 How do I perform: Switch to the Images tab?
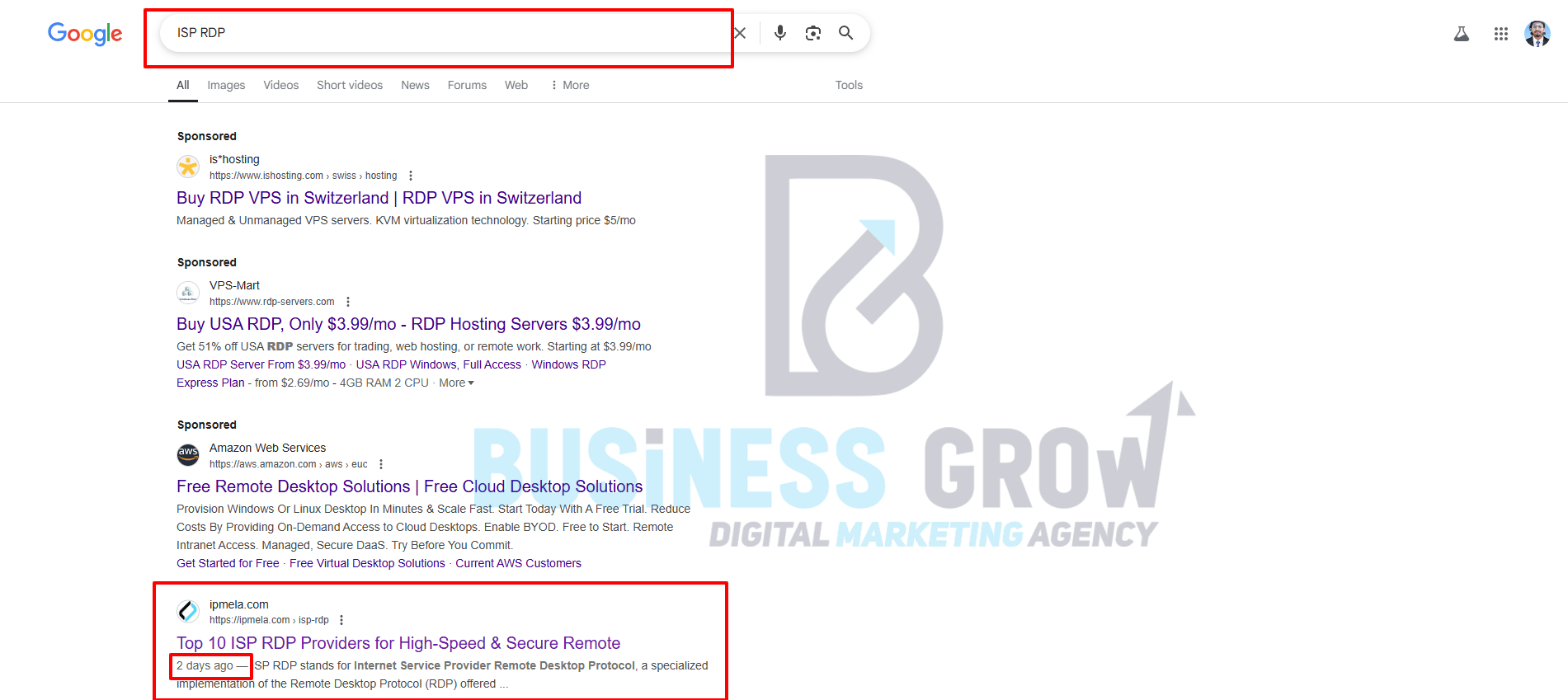coord(226,85)
